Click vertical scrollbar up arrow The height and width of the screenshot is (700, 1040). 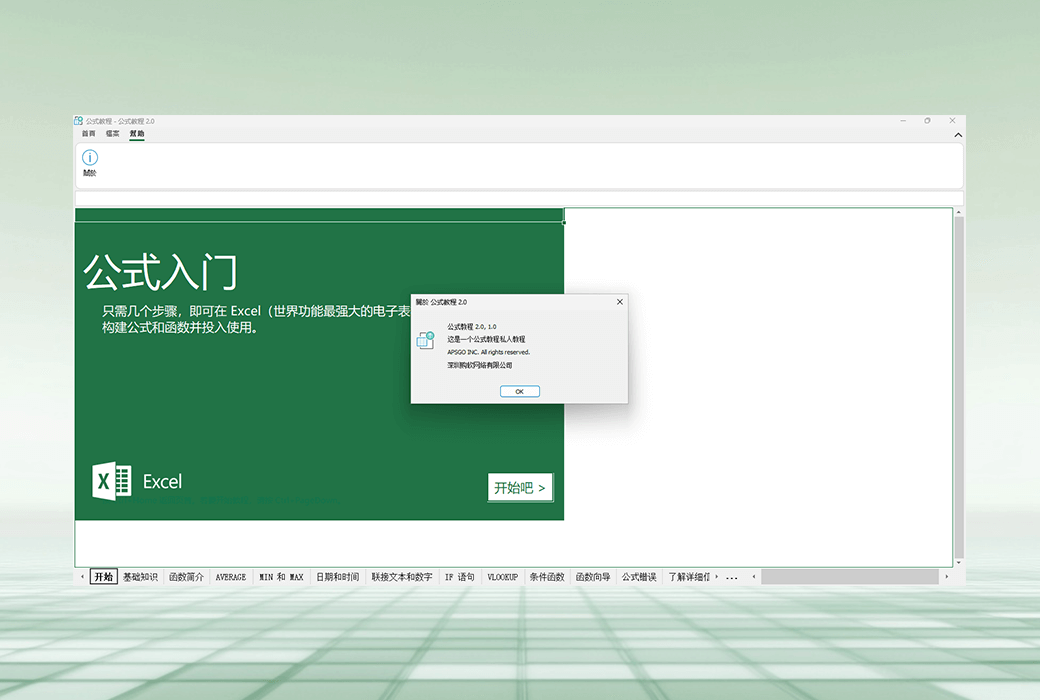(958, 212)
